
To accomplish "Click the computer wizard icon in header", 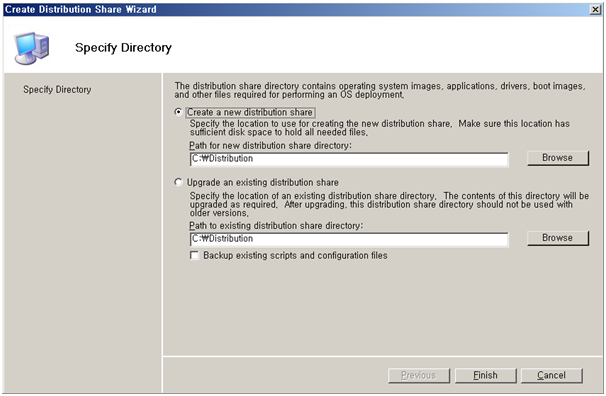I will coord(32,48).
